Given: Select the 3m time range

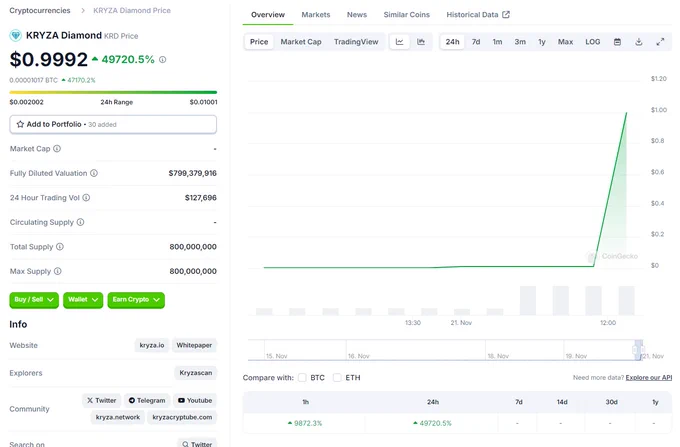Looking at the screenshot, I should (x=520, y=42).
